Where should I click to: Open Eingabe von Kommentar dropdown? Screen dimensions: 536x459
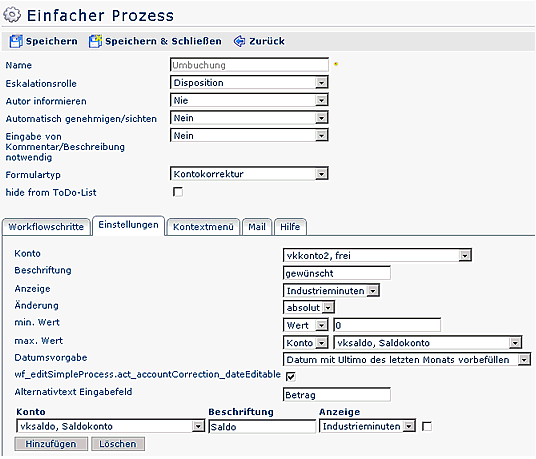point(249,136)
